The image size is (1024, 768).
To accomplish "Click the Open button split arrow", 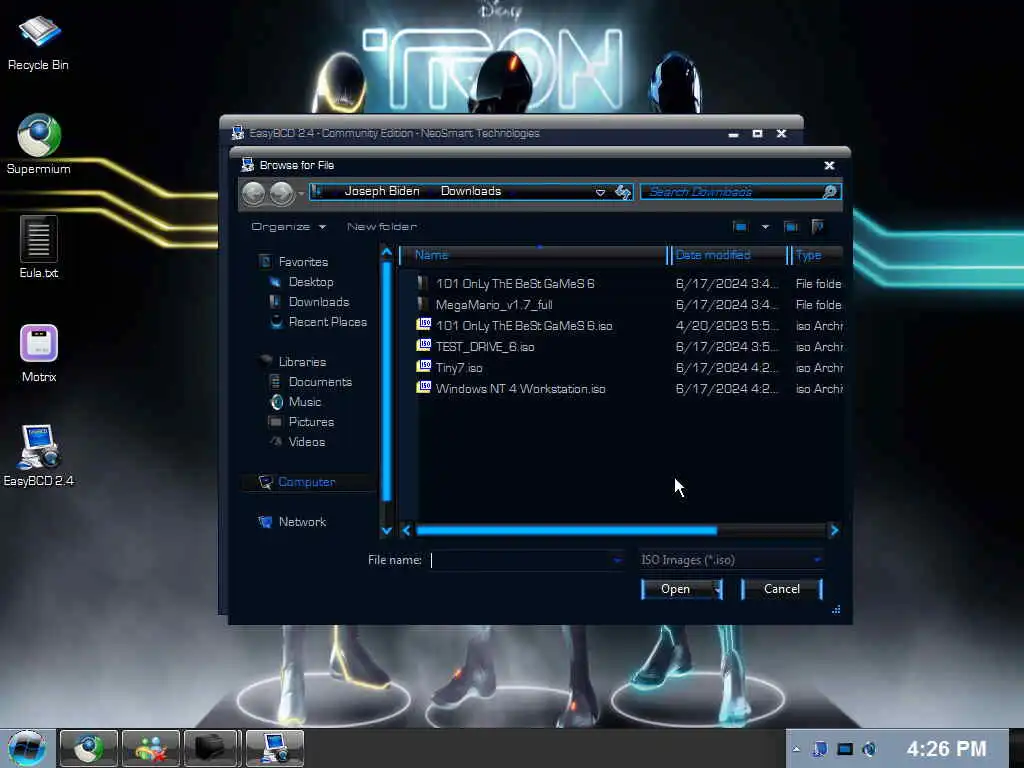I will tap(717, 589).
